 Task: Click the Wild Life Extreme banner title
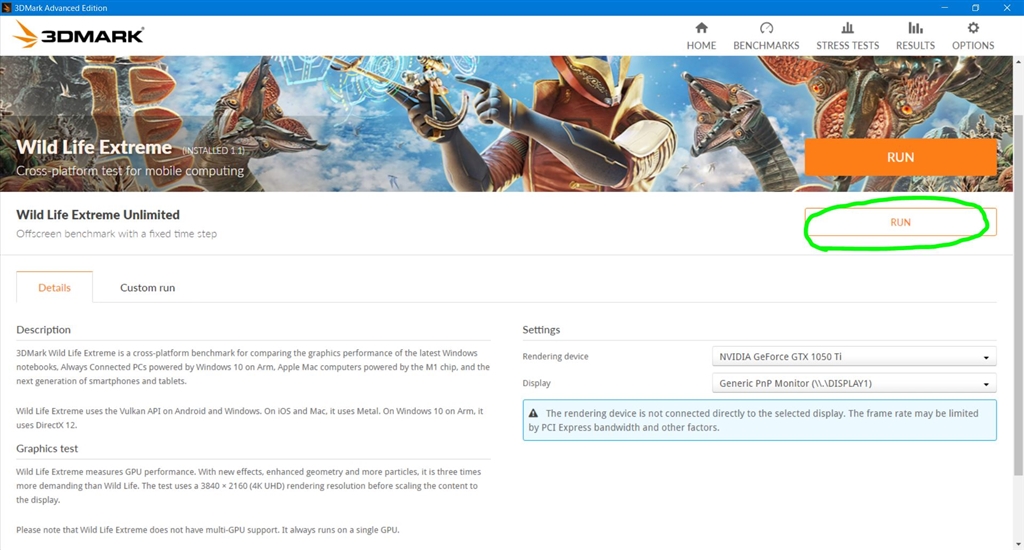pyautogui.click(x=94, y=147)
